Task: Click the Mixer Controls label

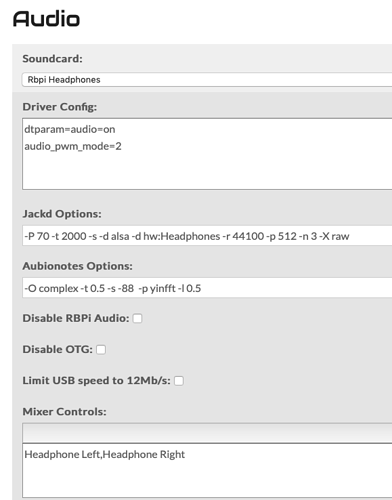Action: tap(64, 412)
